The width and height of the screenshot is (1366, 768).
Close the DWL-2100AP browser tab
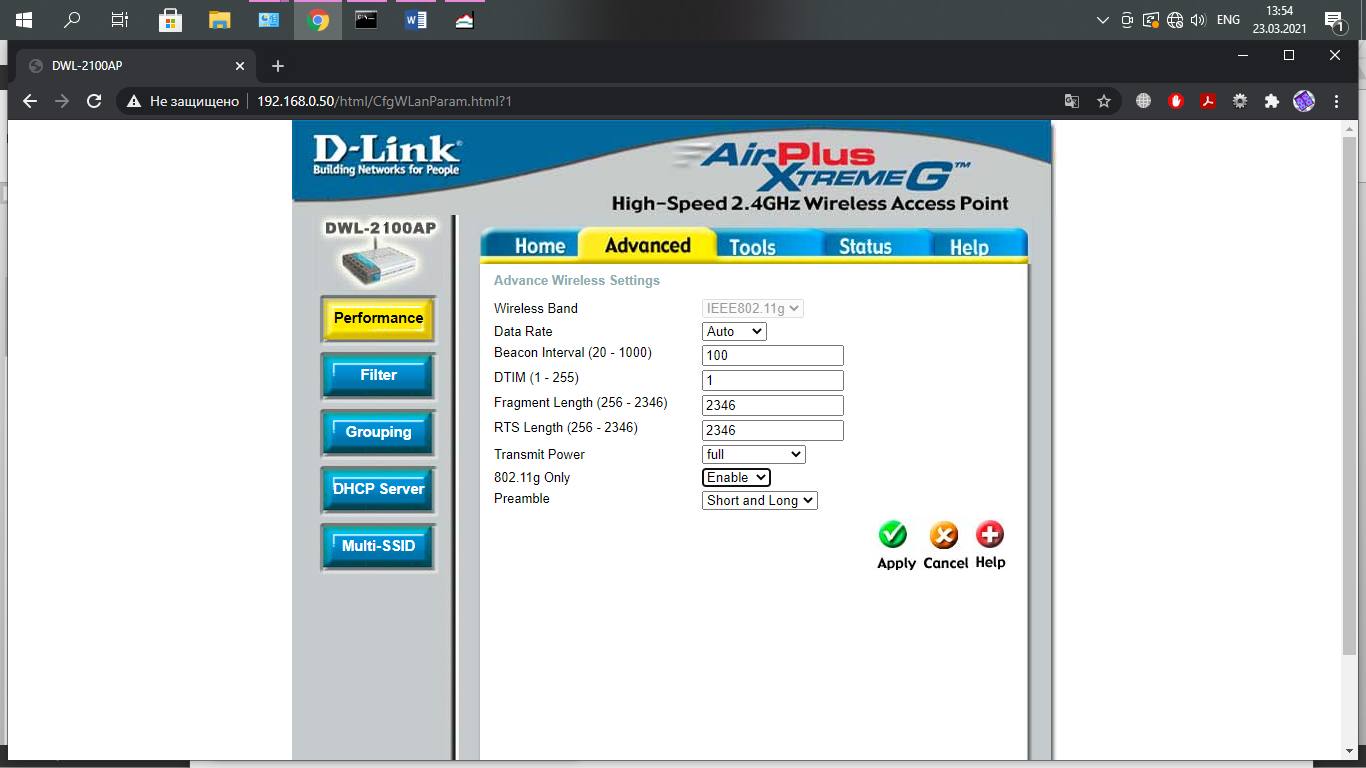240,66
